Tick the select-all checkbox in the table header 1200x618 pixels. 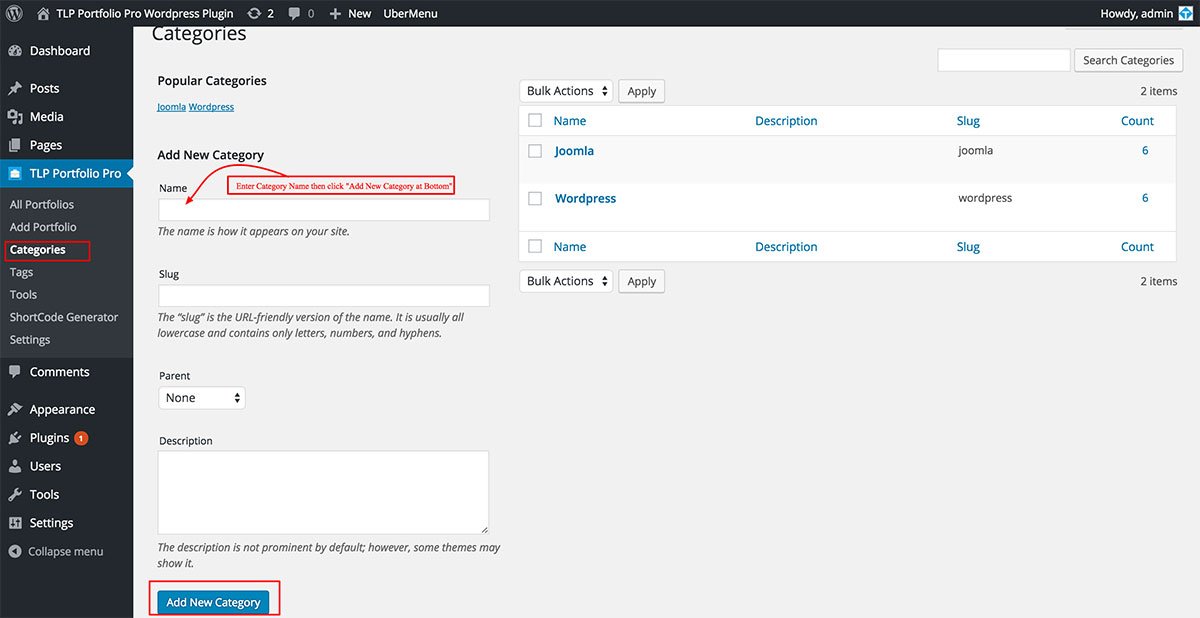535,120
